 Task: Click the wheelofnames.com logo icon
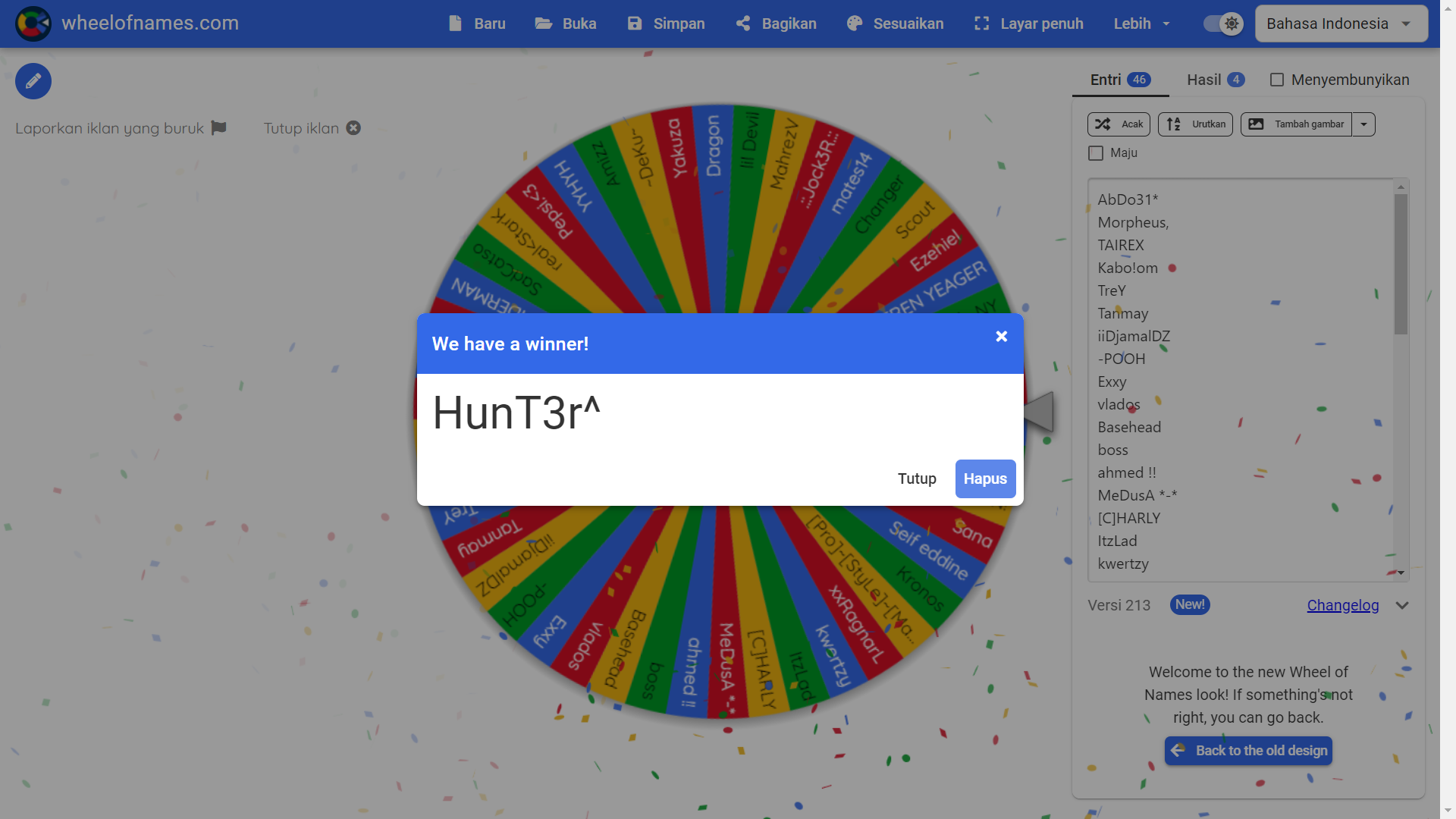pyautogui.click(x=33, y=24)
